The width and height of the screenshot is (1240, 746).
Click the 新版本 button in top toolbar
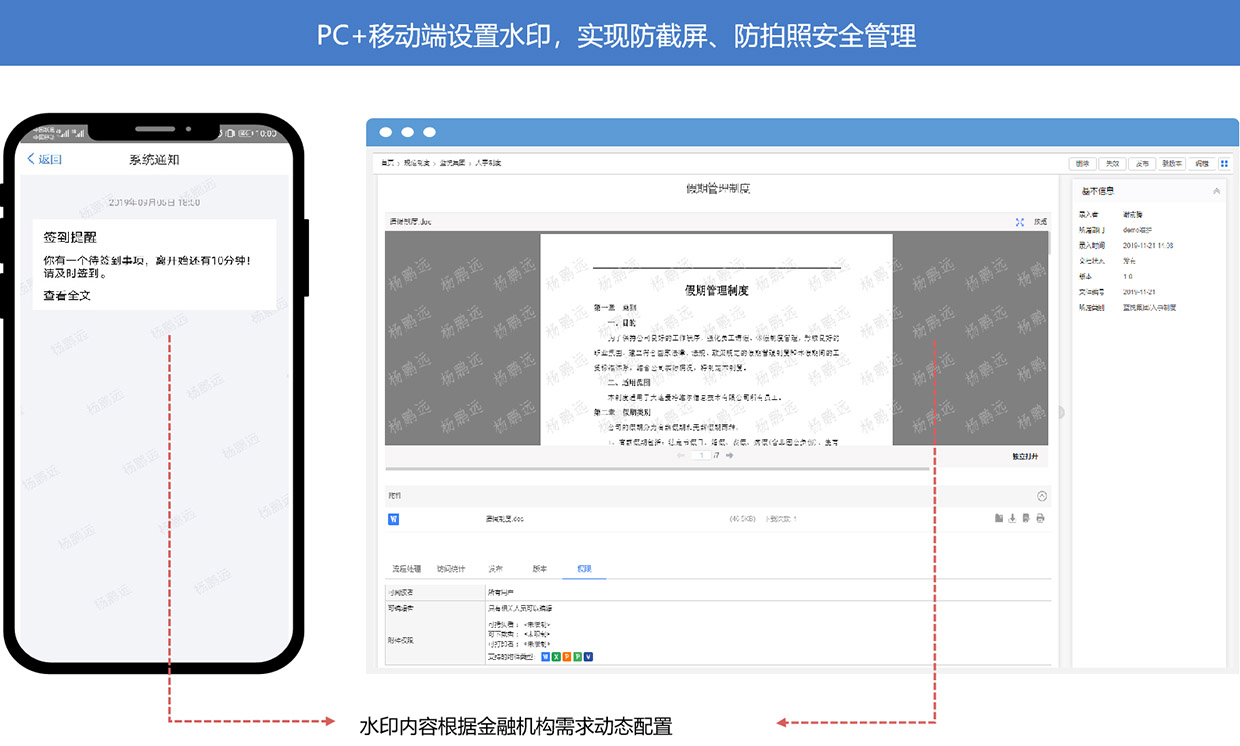pos(1172,163)
